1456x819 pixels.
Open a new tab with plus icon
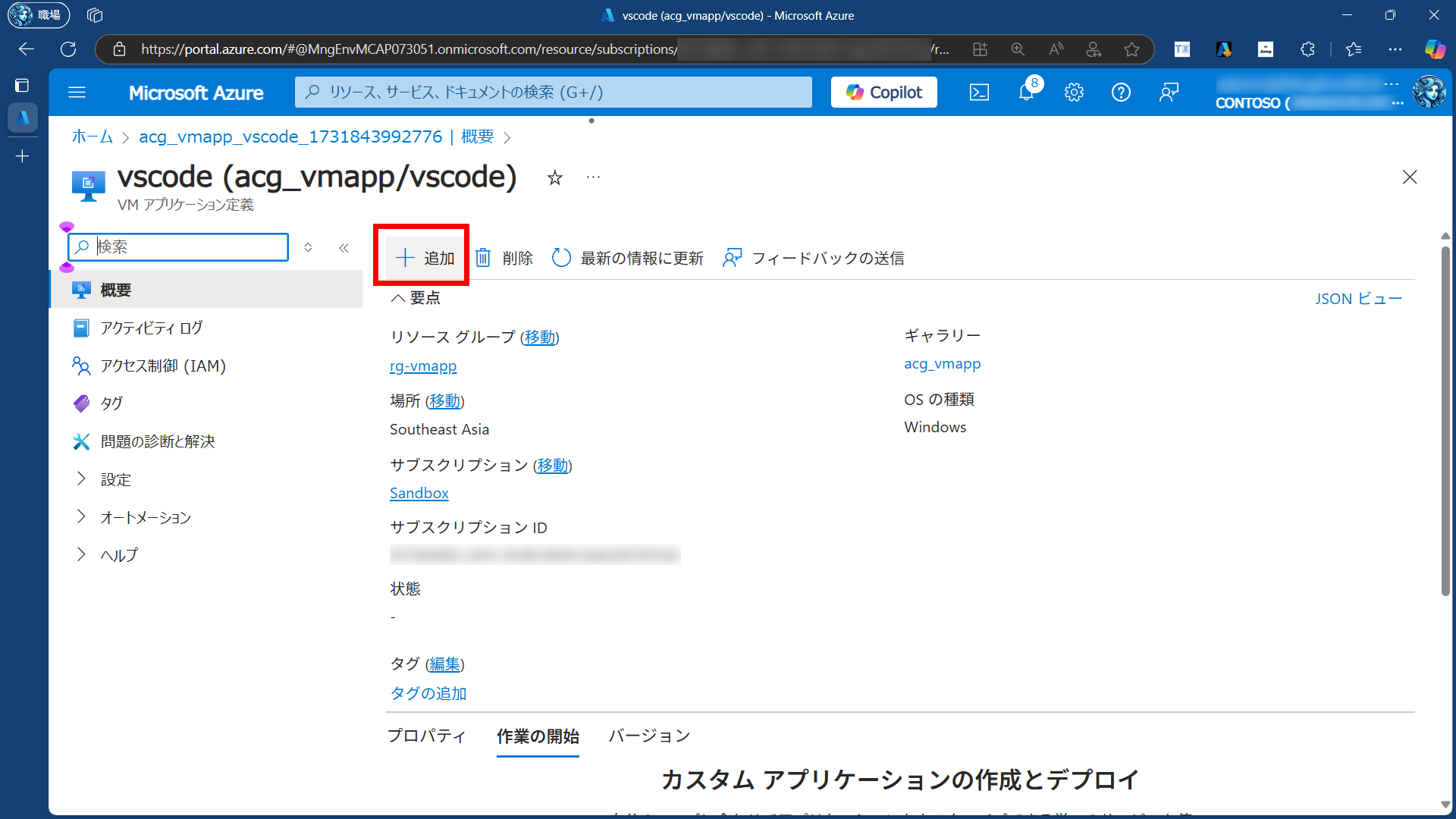[22, 156]
